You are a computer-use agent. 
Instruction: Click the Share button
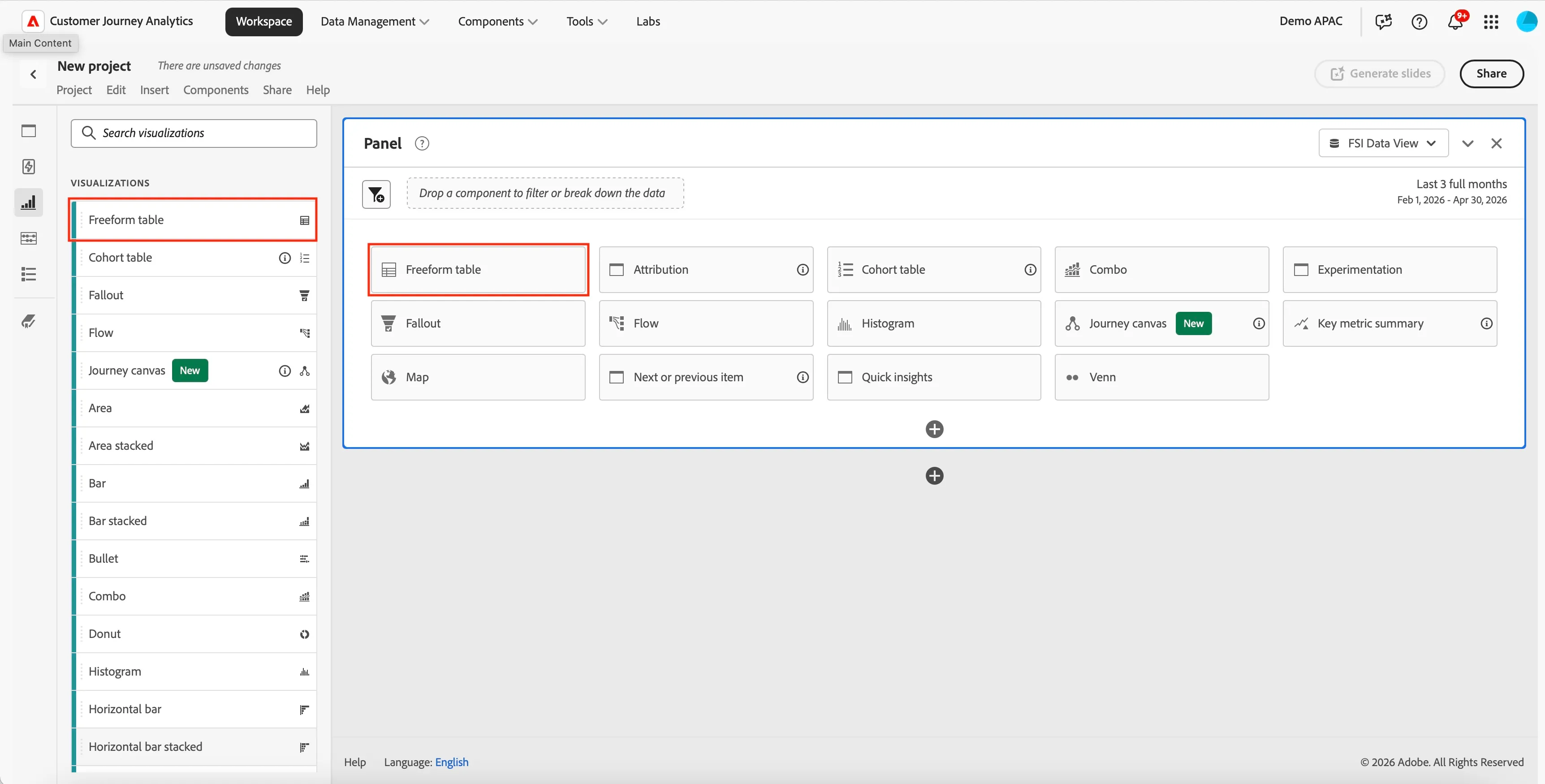pos(1491,74)
